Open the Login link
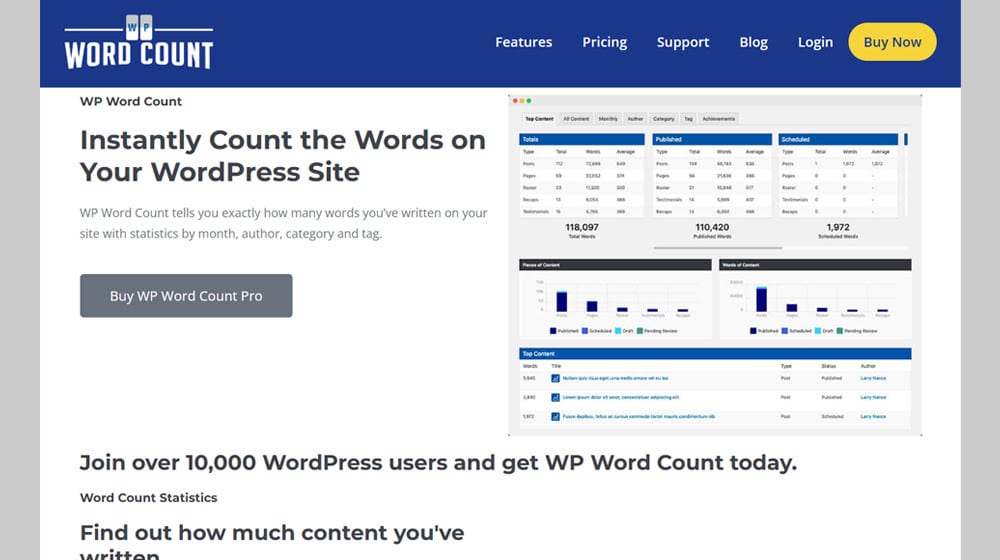1000x560 pixels. point(815,42)
